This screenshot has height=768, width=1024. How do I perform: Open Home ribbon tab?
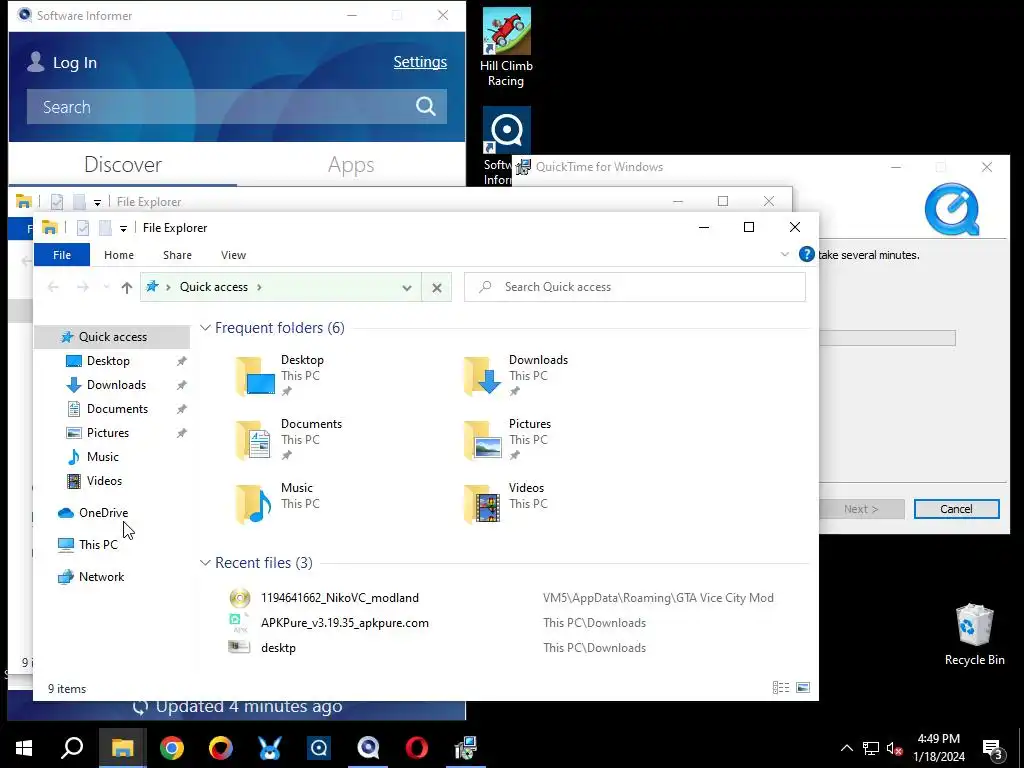[119, 255]
